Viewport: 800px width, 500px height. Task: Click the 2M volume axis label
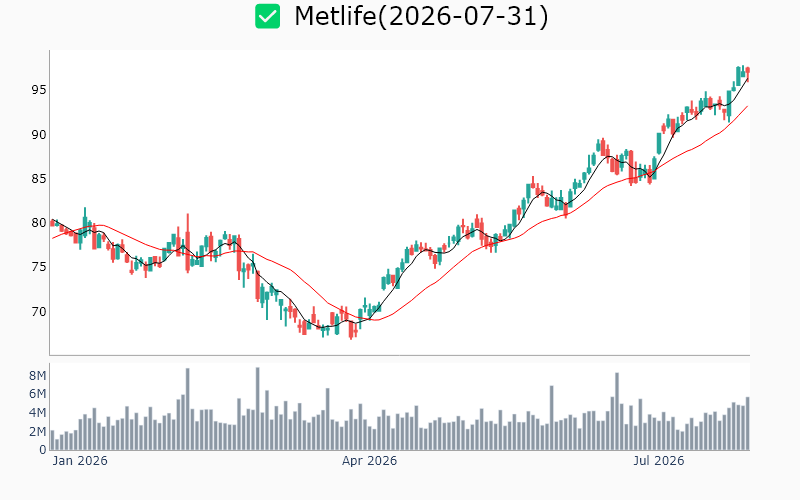click(x=37, y=432)
